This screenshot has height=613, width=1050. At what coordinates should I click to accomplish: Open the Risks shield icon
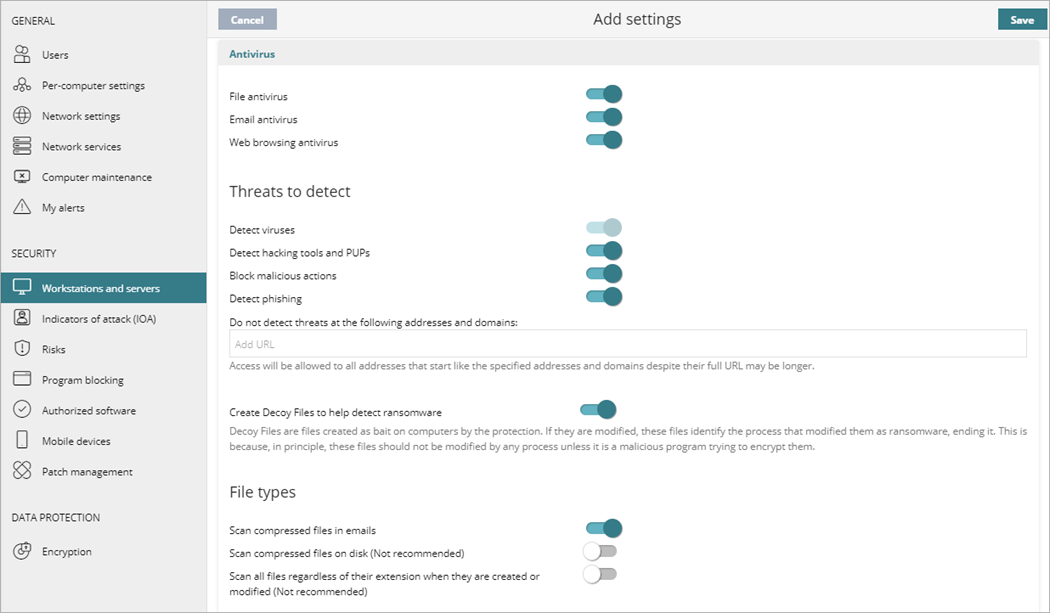click(22, 349)
